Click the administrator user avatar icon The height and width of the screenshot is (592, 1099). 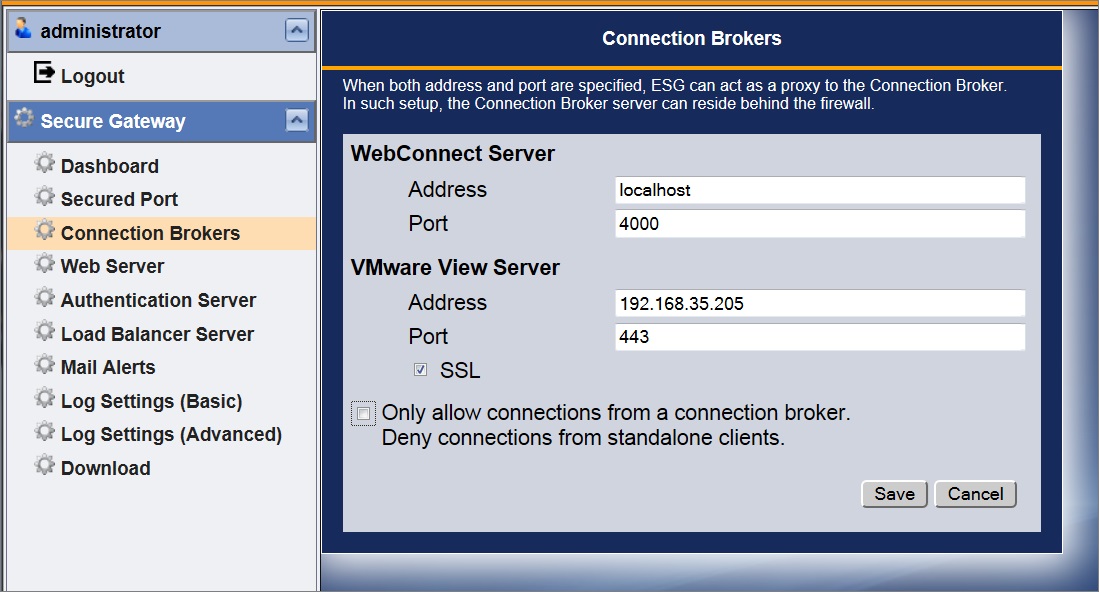(x=24, y=29)
